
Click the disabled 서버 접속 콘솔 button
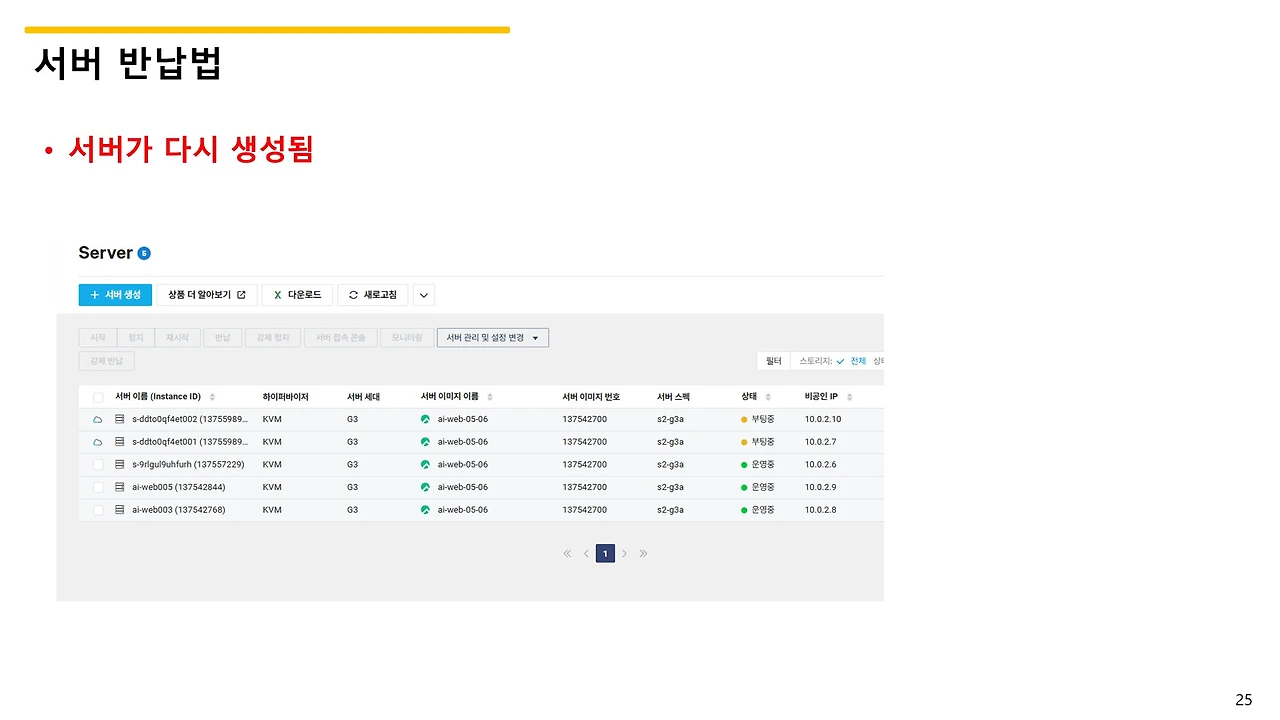pos(340,338)
